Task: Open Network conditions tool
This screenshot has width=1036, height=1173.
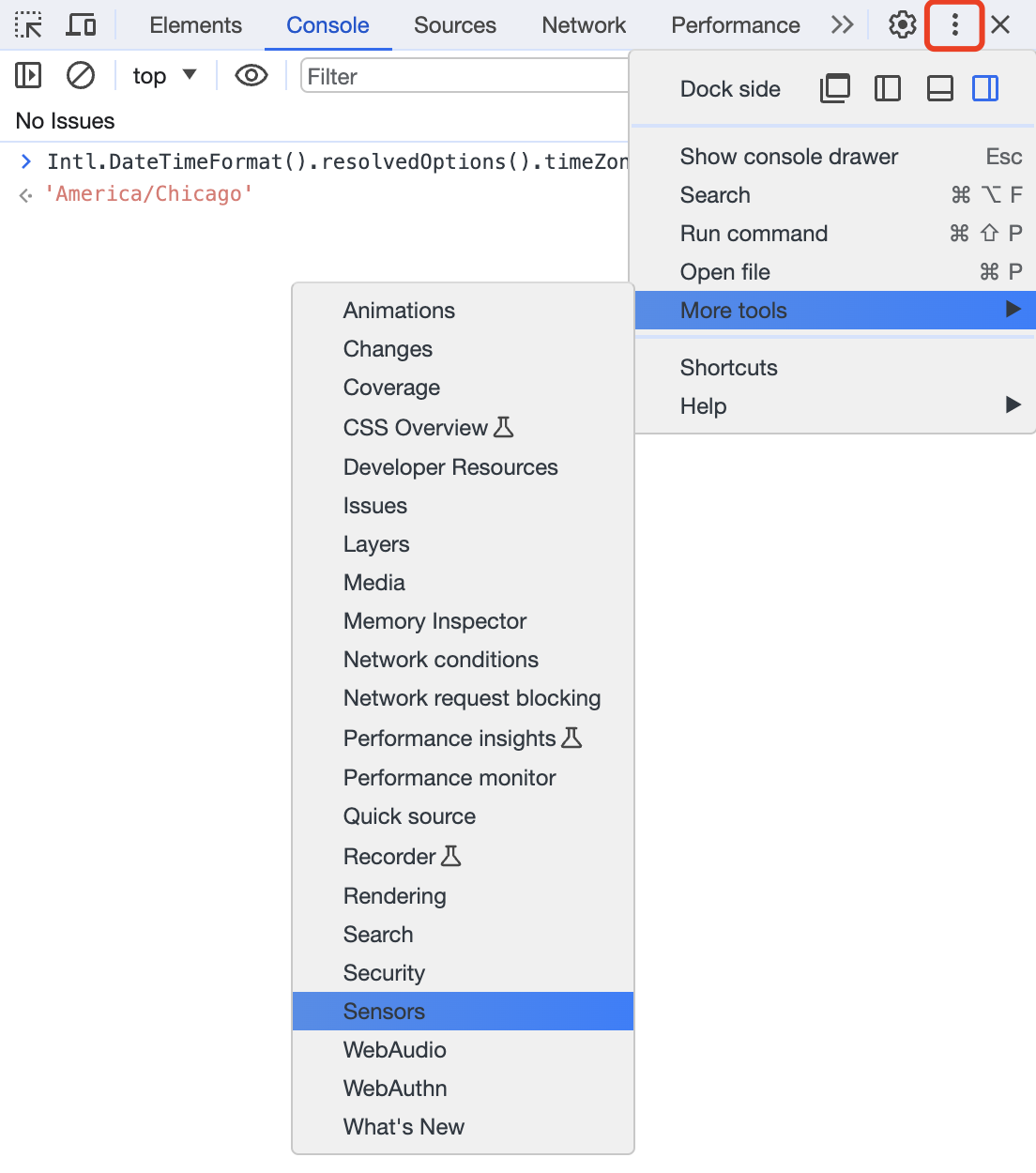Action: [440, 660]
